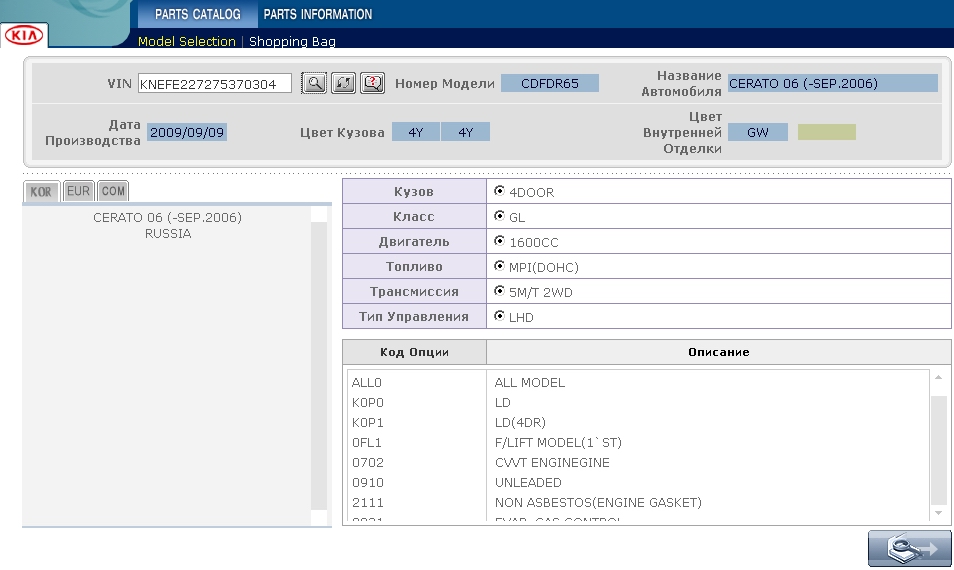Click the VIN search magnifier icon
The image size is (954, 570).
point(314,83)
